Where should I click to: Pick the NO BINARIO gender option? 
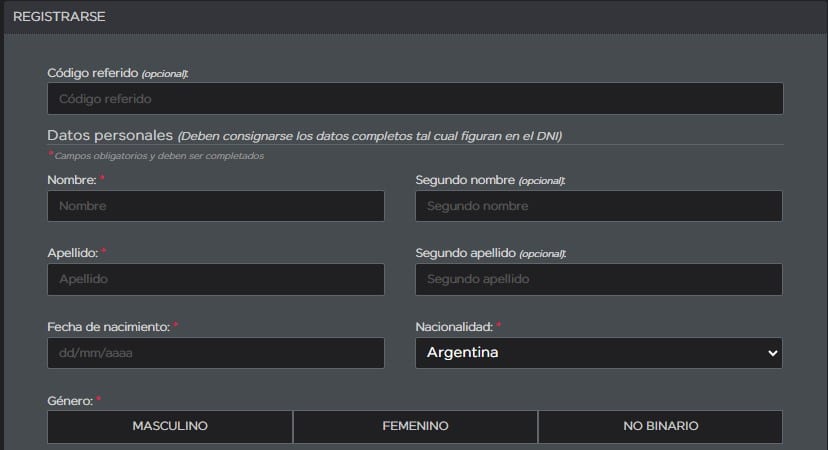click(x=660, y=426)
